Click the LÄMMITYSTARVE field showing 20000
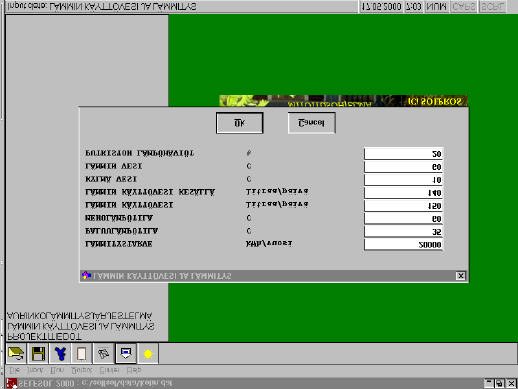Image resolution: width=518 pixels, height=389 pixels. pyautogui.click(x=403, y=244)
